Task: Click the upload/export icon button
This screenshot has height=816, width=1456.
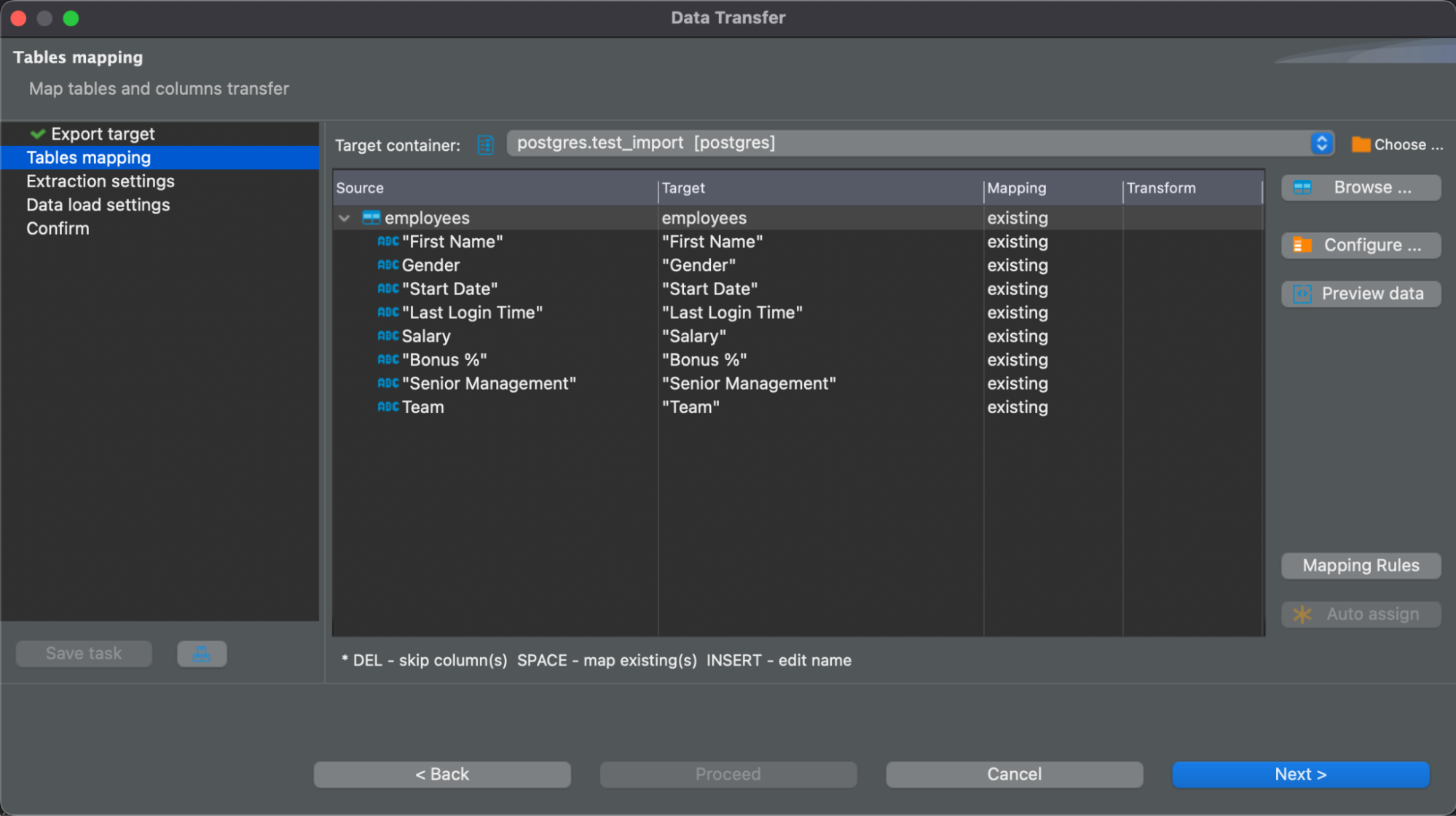Action: [200, 653]
